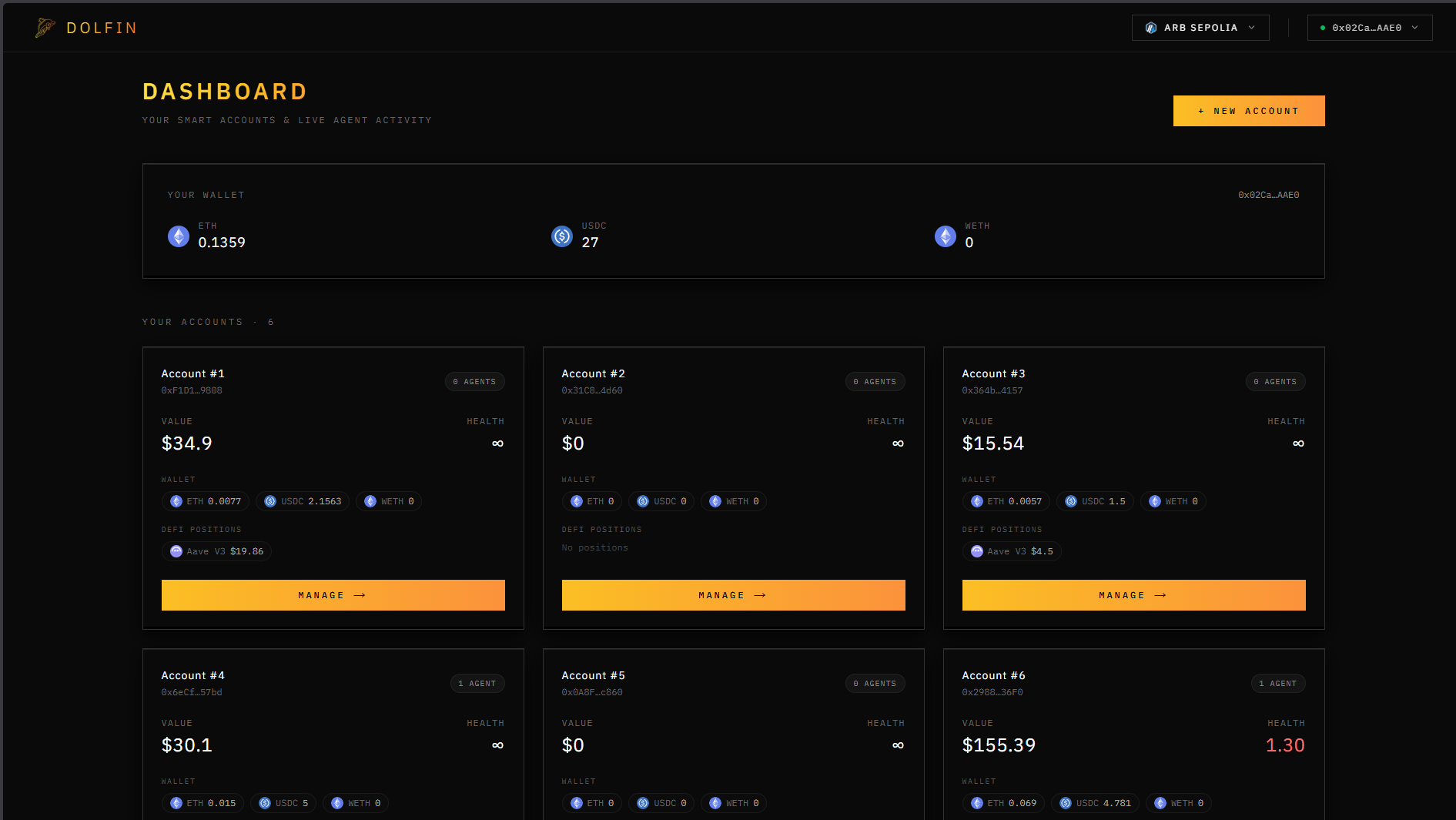Click the $34.9 value in Account #1

(187, 443)
